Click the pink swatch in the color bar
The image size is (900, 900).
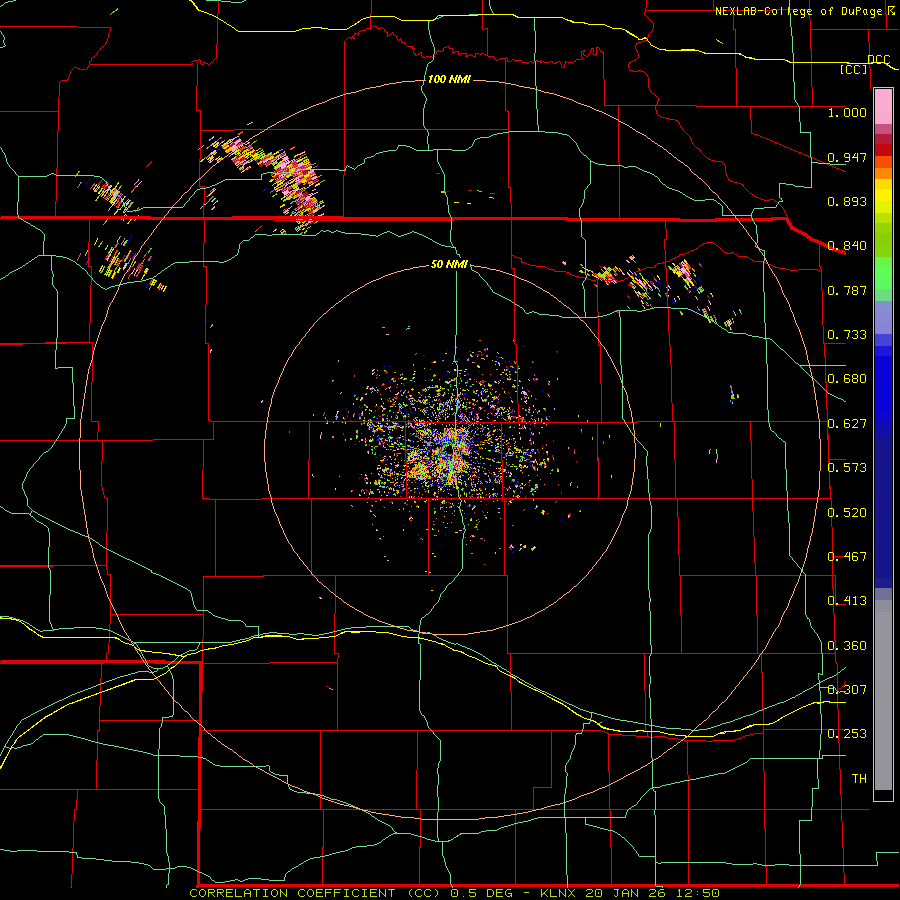(x=883, y=106)
